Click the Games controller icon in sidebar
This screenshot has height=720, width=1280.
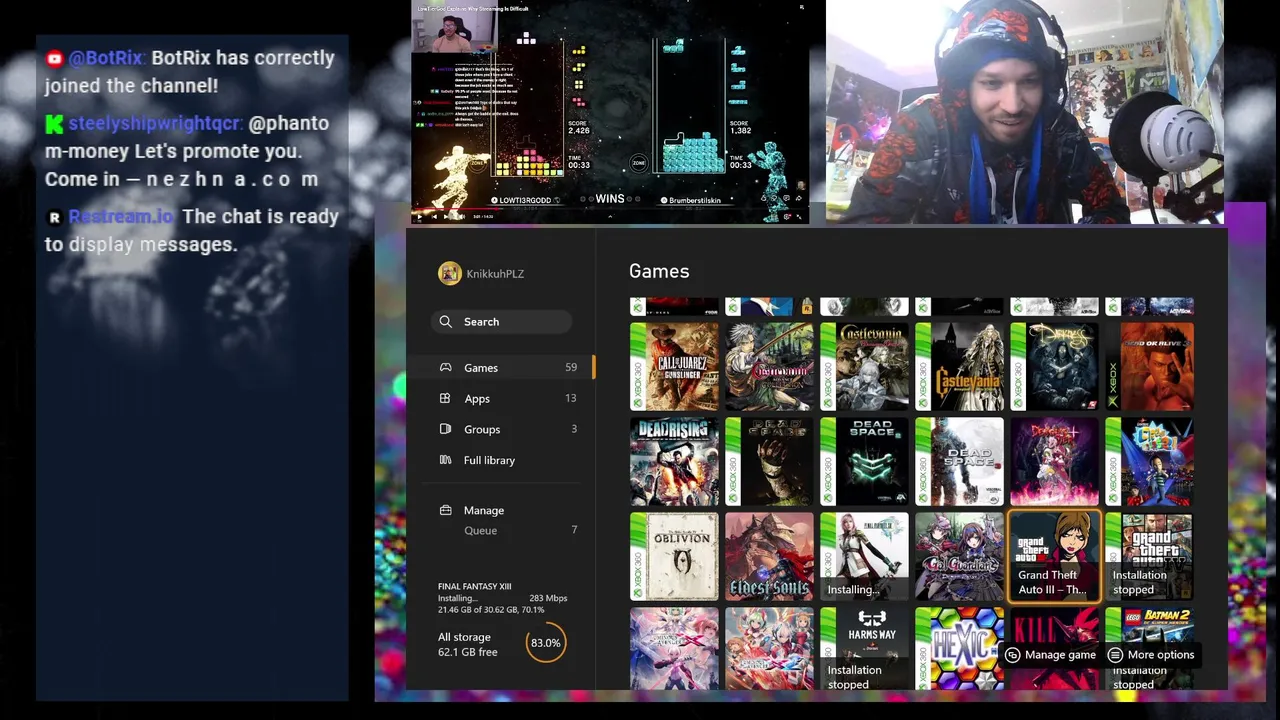pyautogui.click(x=445, y=368)
